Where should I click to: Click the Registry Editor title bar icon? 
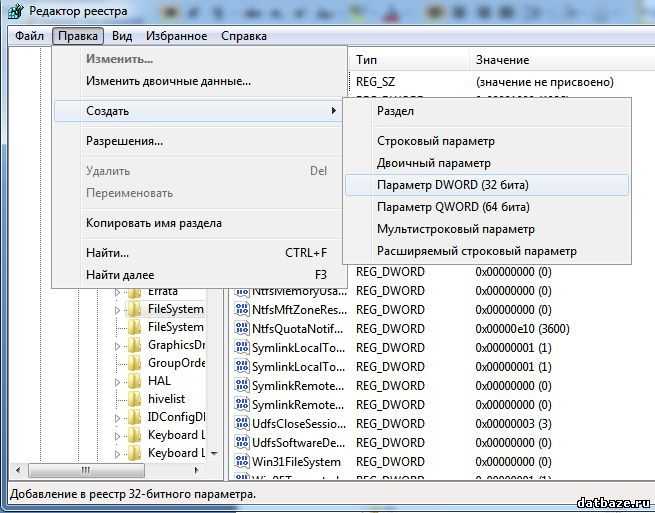pos(14,10)
